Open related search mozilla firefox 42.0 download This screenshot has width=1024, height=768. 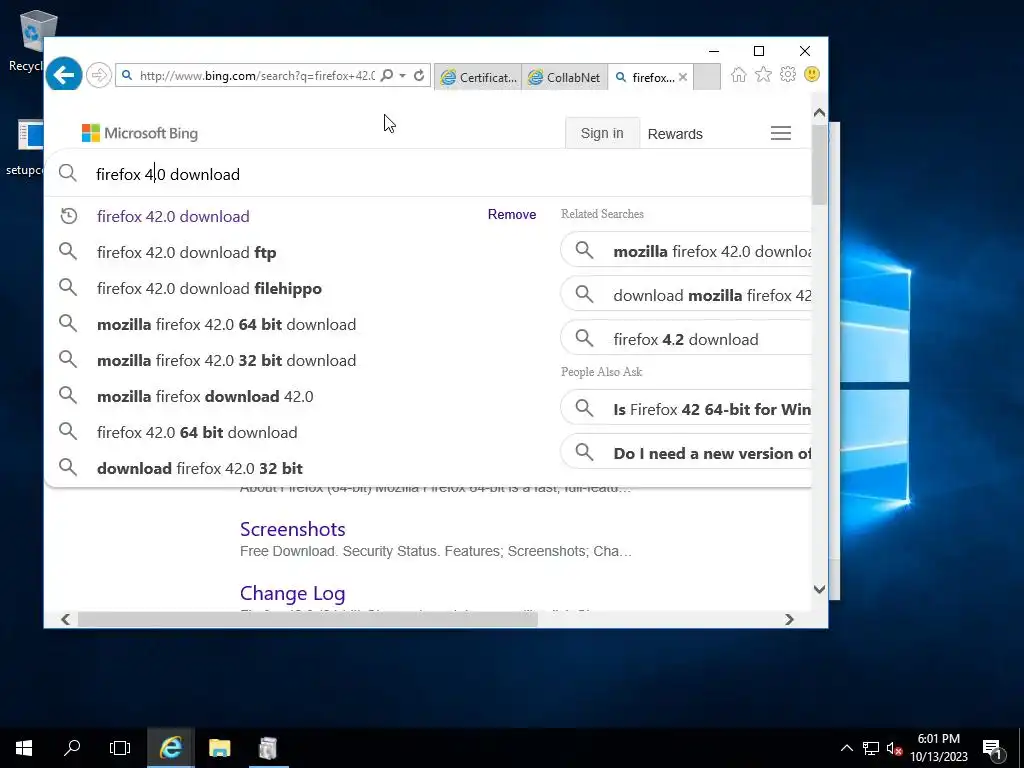pos(686,251)
